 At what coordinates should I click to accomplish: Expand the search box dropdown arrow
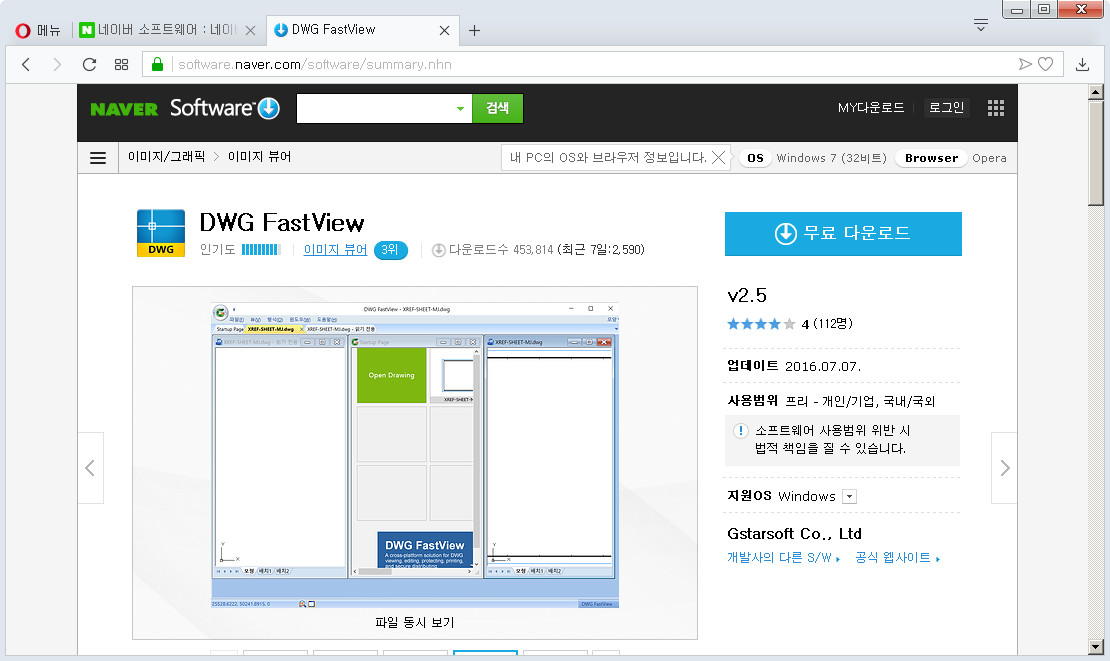coord(460,108)
